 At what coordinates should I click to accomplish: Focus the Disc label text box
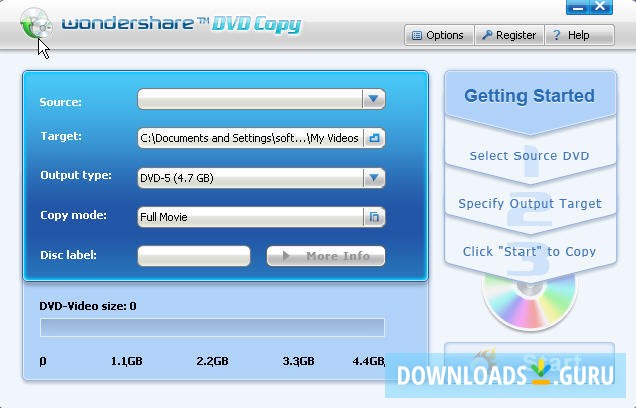tap(194, 256)
